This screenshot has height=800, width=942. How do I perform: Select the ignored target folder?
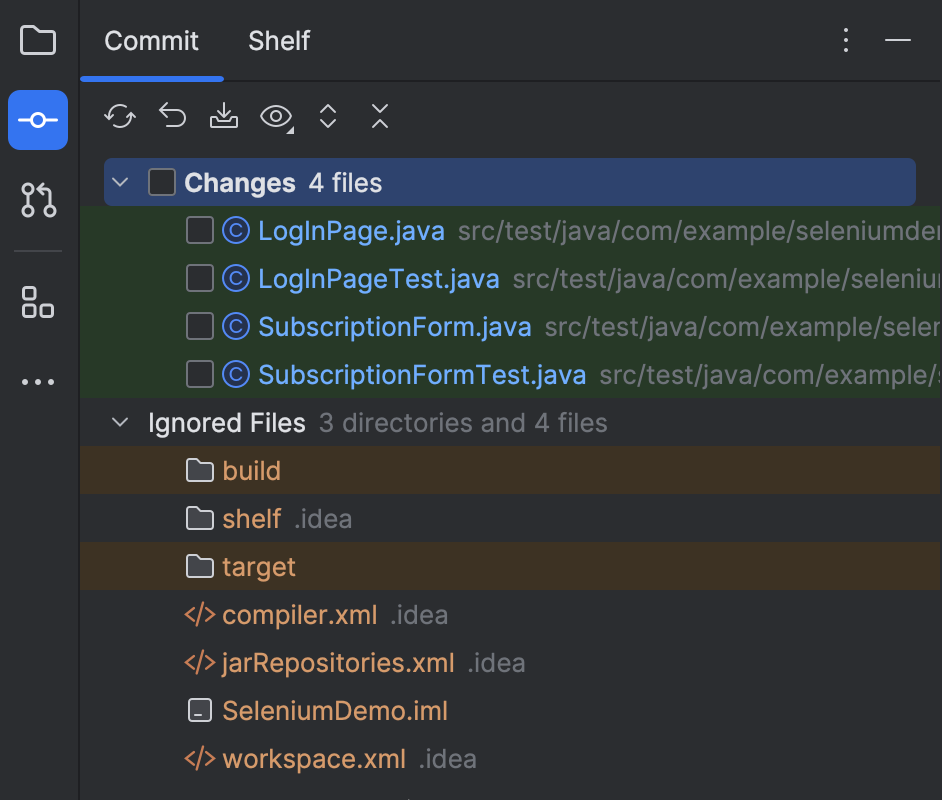coord(258,566)
